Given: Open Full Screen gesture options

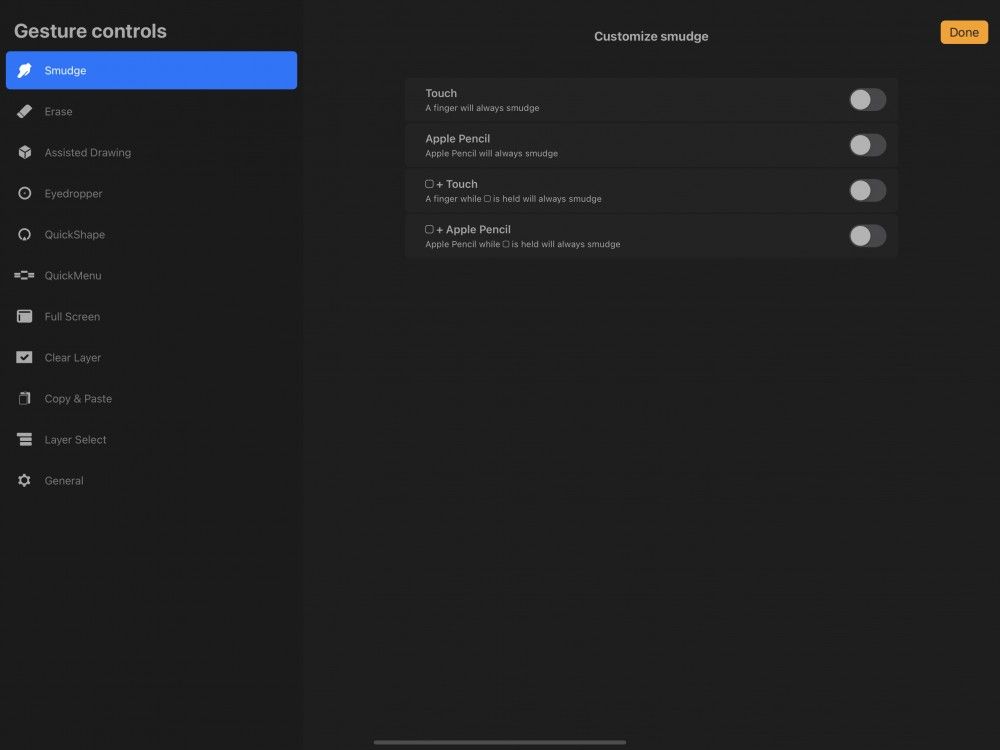Looking at the screenshot, I should 151,316.
